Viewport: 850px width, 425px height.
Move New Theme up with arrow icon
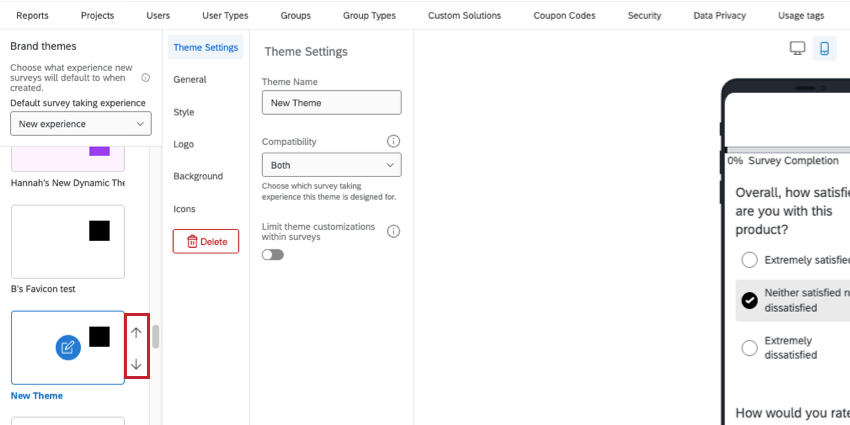[x=137, y=333]
